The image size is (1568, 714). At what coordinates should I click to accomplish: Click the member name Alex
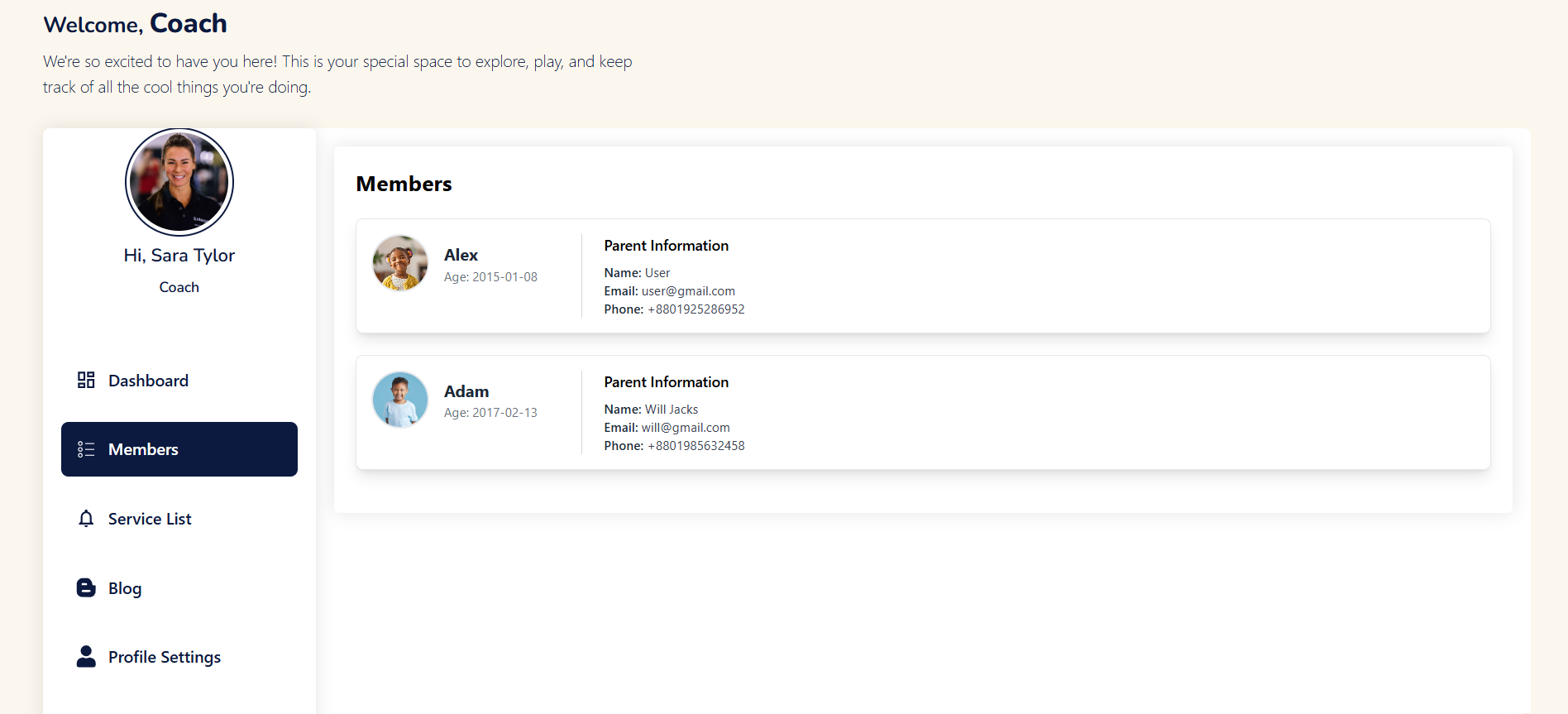(x=461, y=255)
